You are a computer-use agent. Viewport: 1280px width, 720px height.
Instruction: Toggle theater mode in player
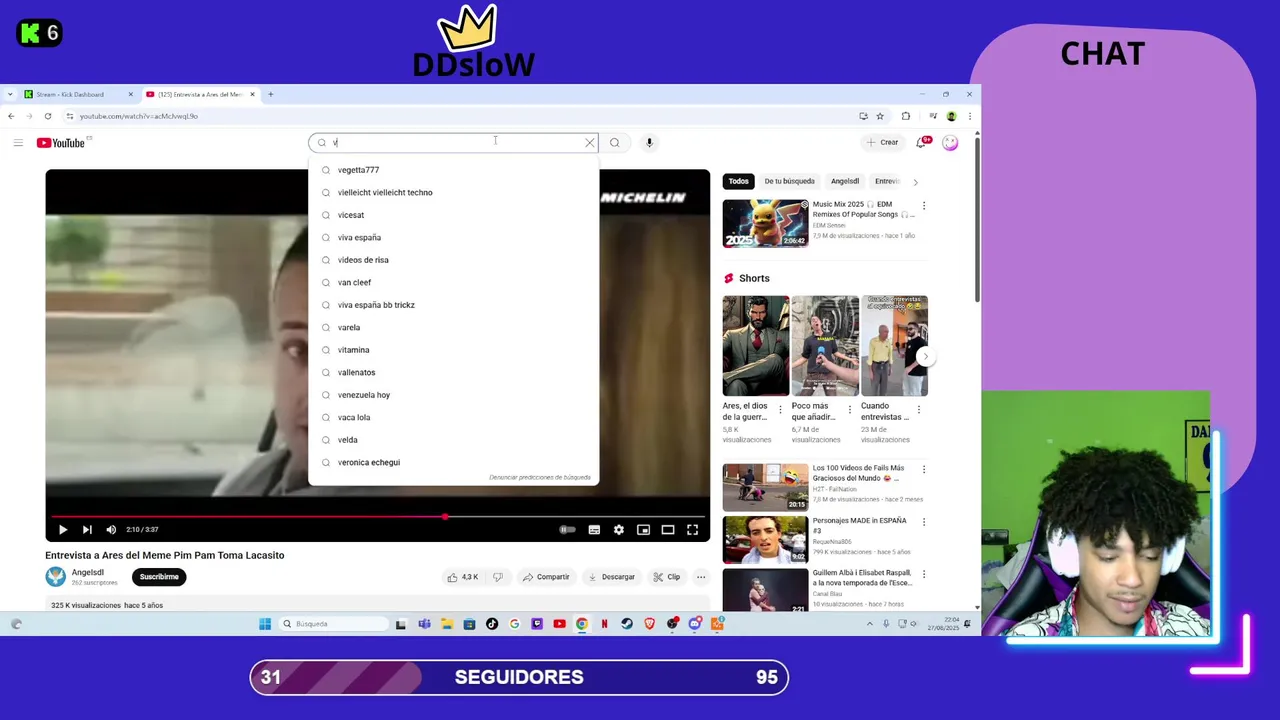point(668,529)
